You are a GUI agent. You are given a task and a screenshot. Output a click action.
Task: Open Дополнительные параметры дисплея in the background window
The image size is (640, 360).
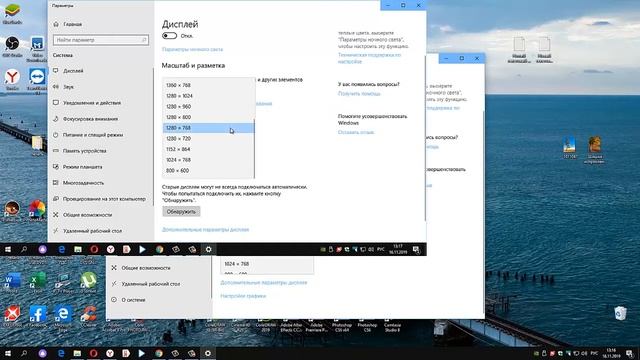pyautogui.click(x=264, y=282)
